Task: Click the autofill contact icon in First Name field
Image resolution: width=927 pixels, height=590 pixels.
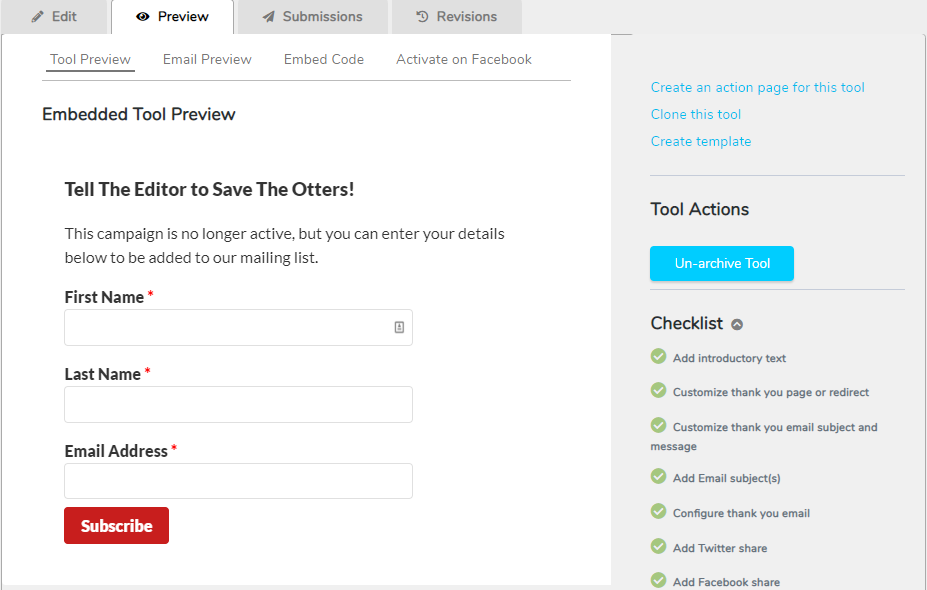Action: 399,327
